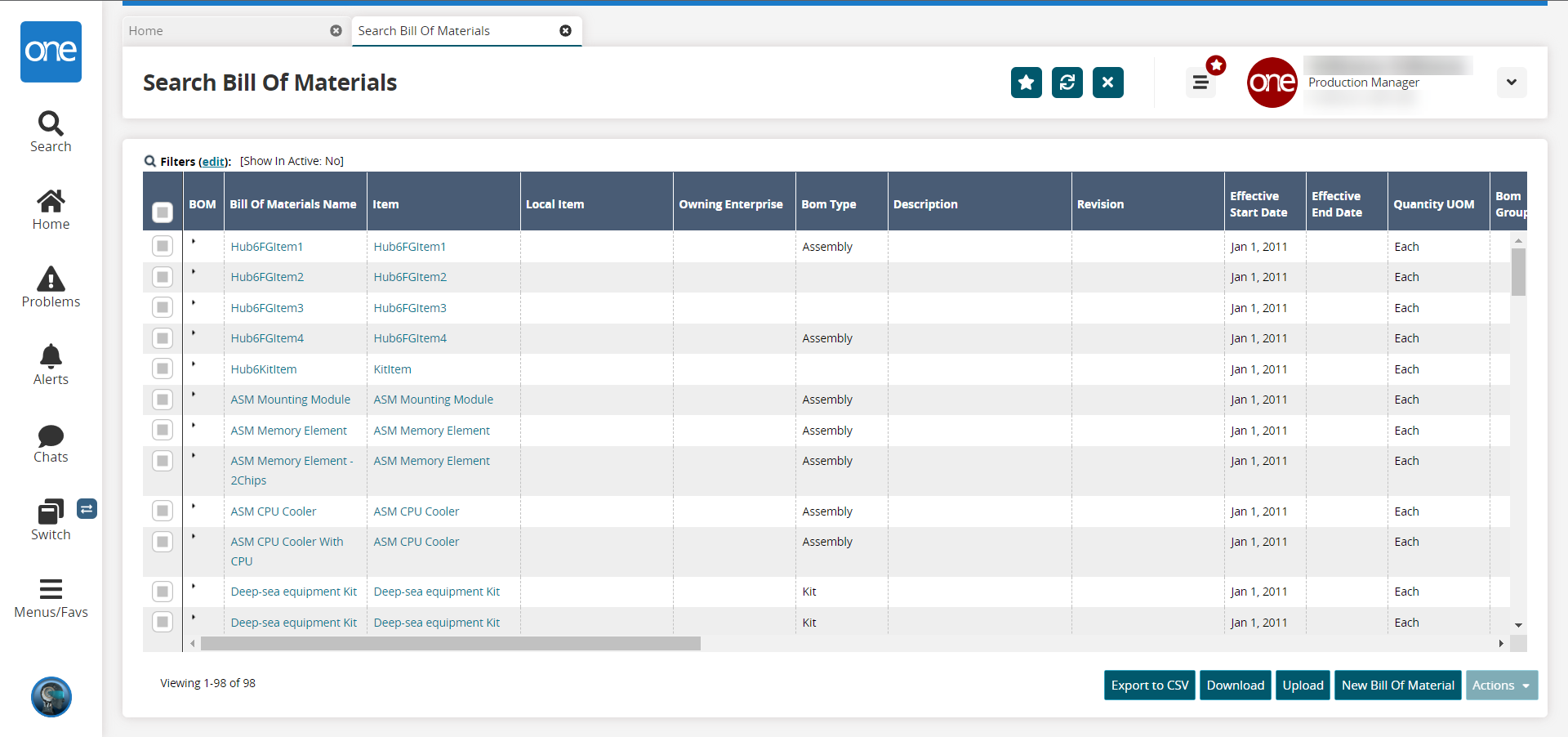
Task: Click the Switch windows icon
Action: click(x=51, y=512)
